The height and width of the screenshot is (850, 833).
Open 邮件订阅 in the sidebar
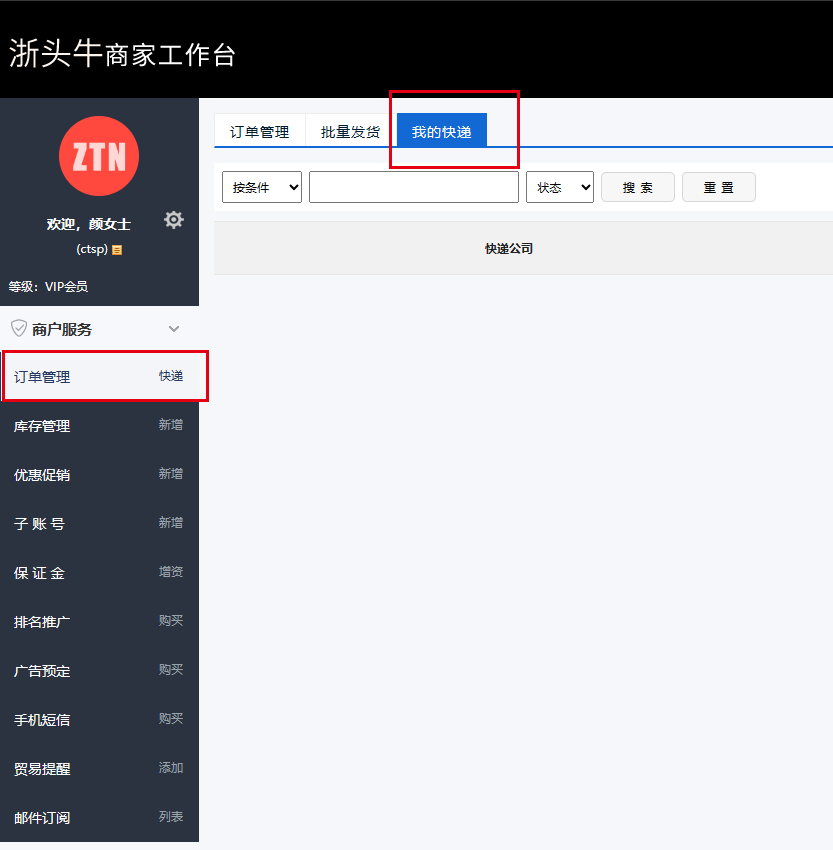point(42,818)
